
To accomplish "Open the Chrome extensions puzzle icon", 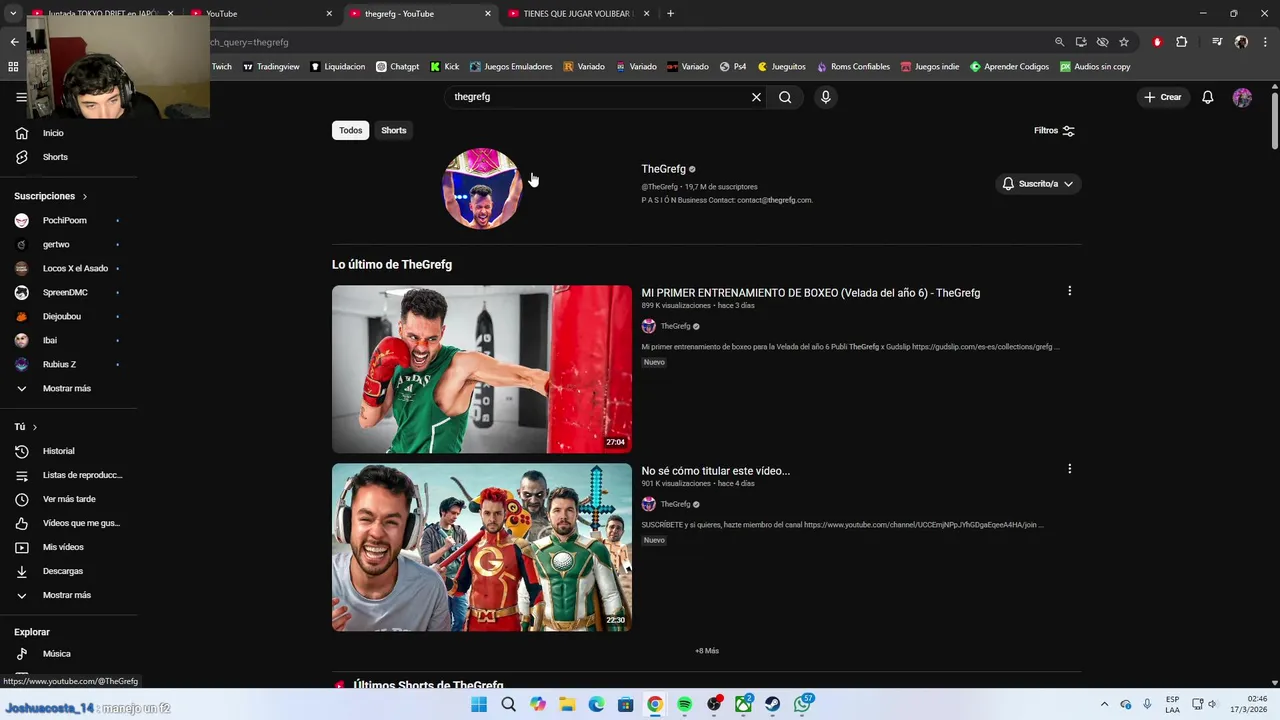I will pos(1181,42).
